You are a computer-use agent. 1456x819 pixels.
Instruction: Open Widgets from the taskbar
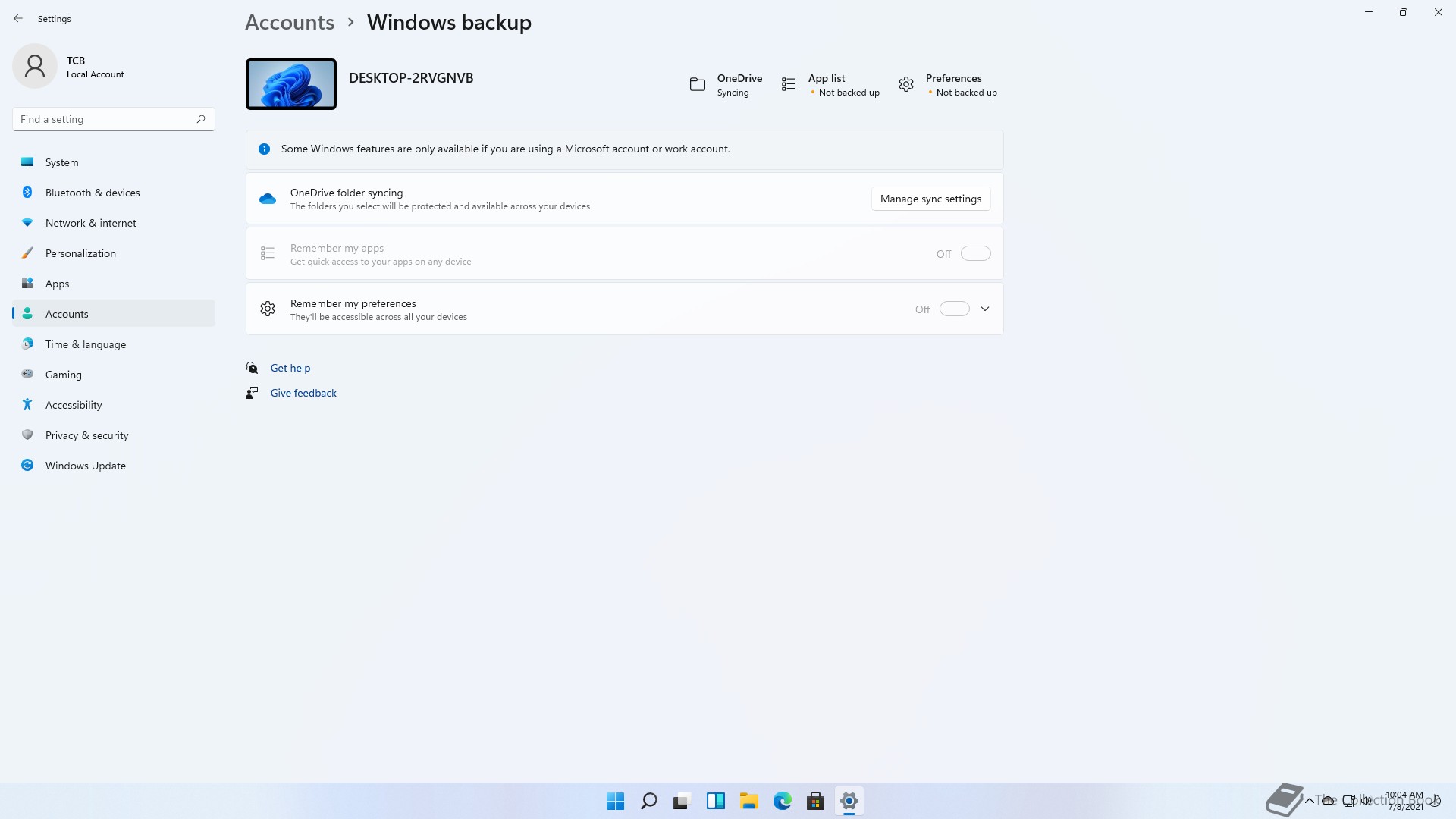(715, 801)
